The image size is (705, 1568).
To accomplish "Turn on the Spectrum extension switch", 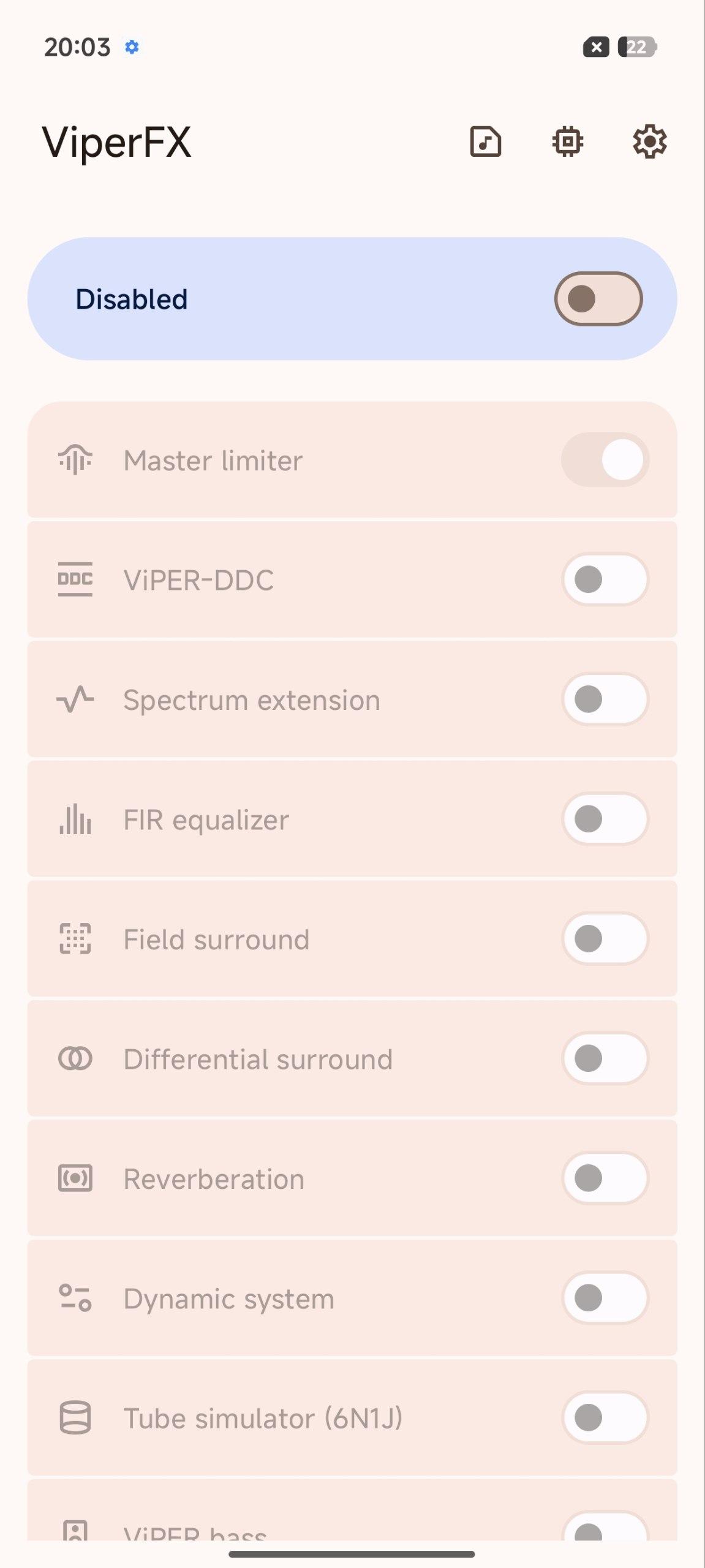I will 605,699.
